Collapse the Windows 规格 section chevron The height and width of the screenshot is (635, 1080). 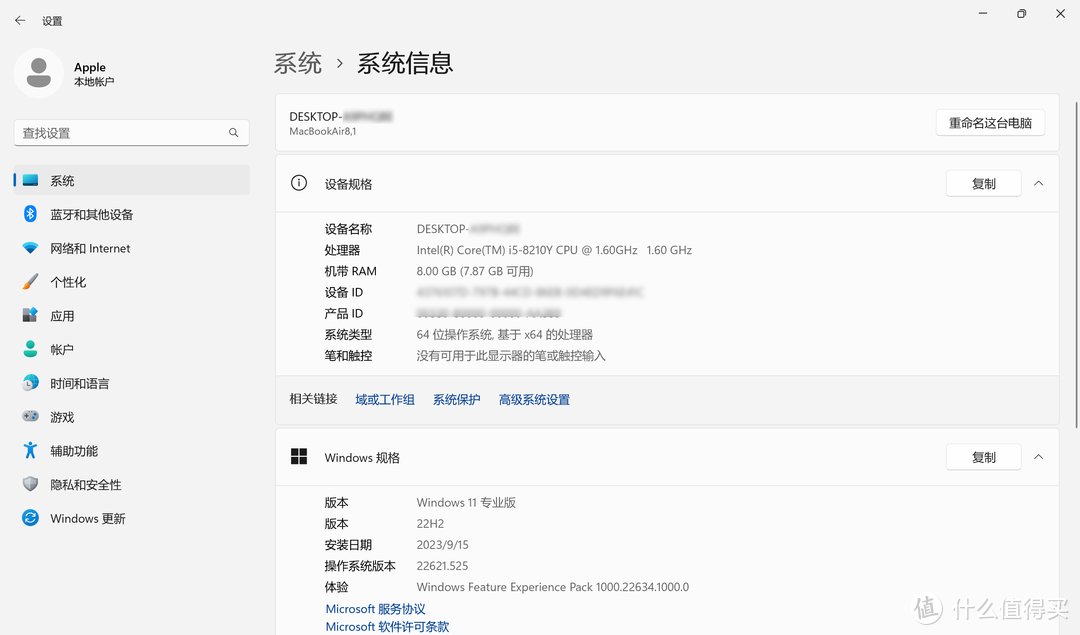pos(1039,457)
